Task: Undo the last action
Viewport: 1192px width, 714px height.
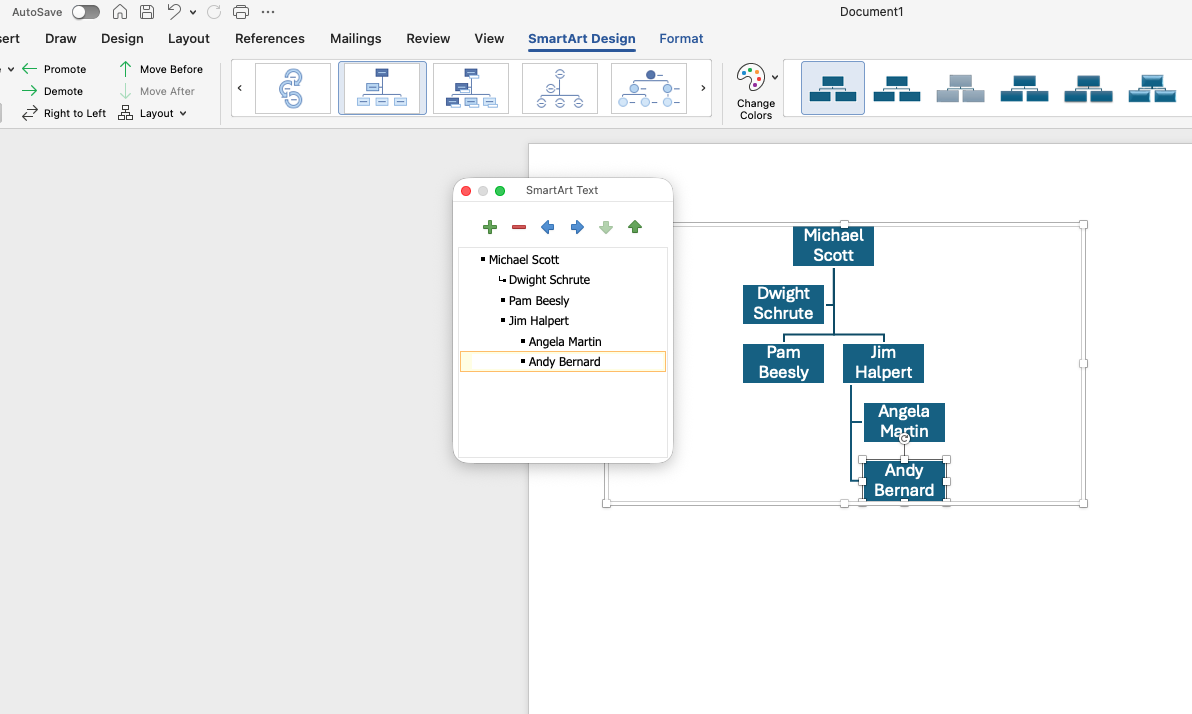Action: (x=174, y=12)
